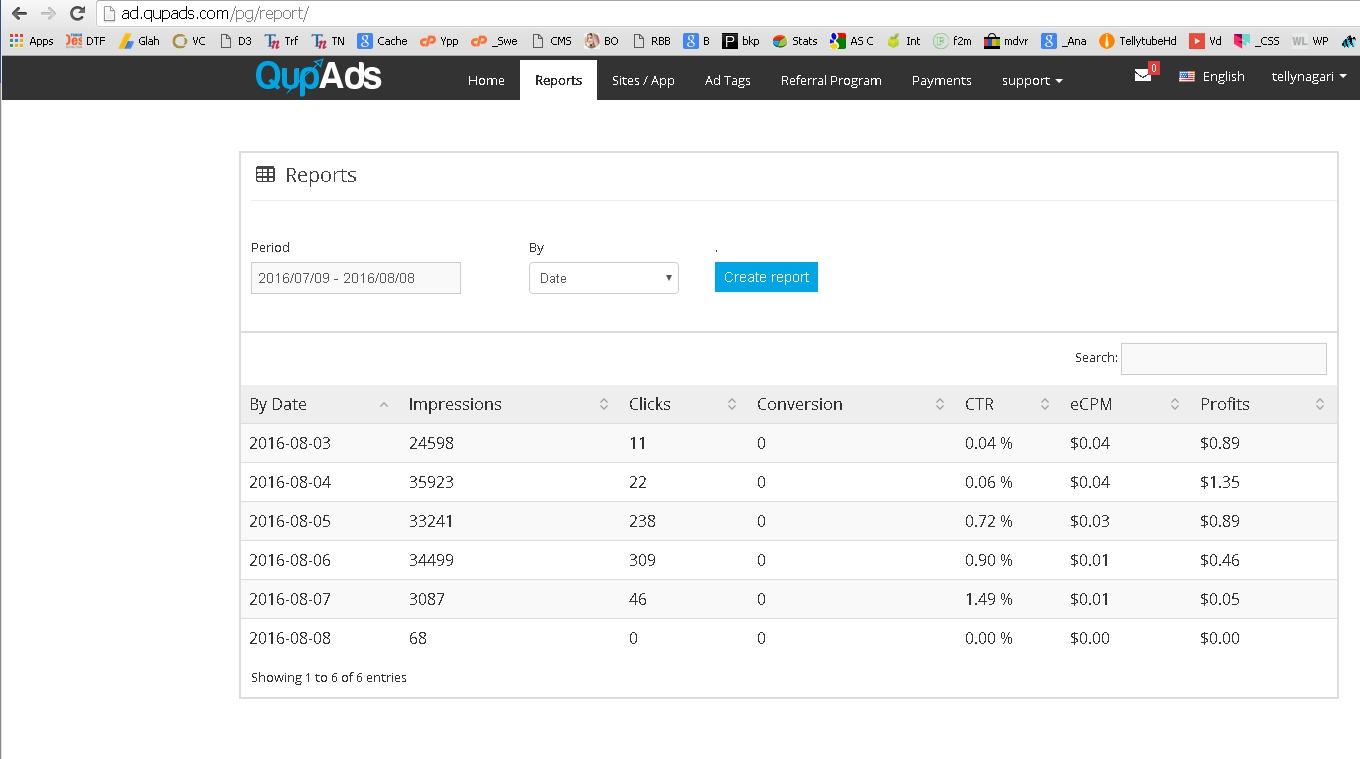Open the Referral Program tab

pyautogui.click(x=831, y=80)
